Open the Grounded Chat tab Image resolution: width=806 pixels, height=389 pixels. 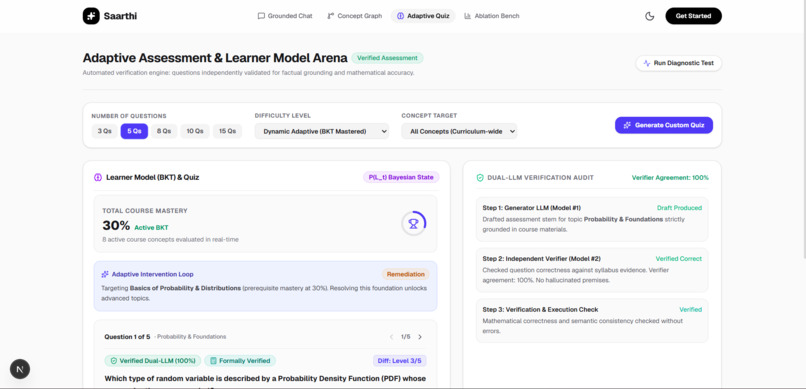[285, 16]
